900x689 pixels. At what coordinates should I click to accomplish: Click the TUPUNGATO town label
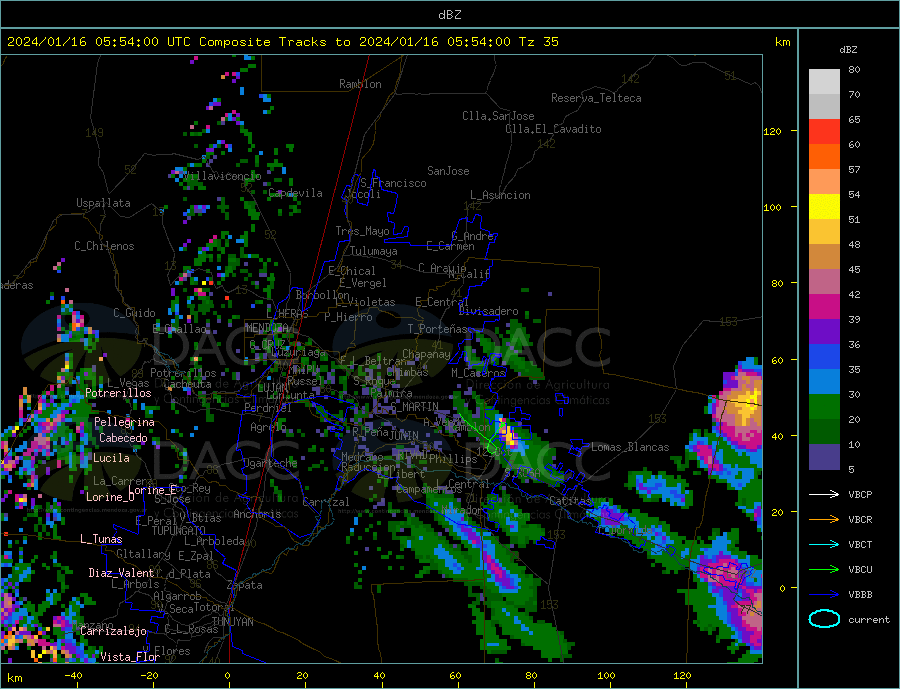tap(179, 531)
